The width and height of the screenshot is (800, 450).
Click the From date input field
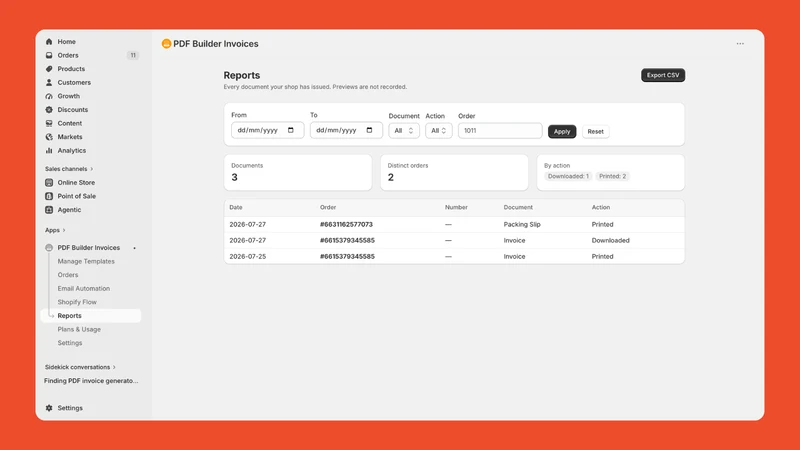tap(267, 130)
